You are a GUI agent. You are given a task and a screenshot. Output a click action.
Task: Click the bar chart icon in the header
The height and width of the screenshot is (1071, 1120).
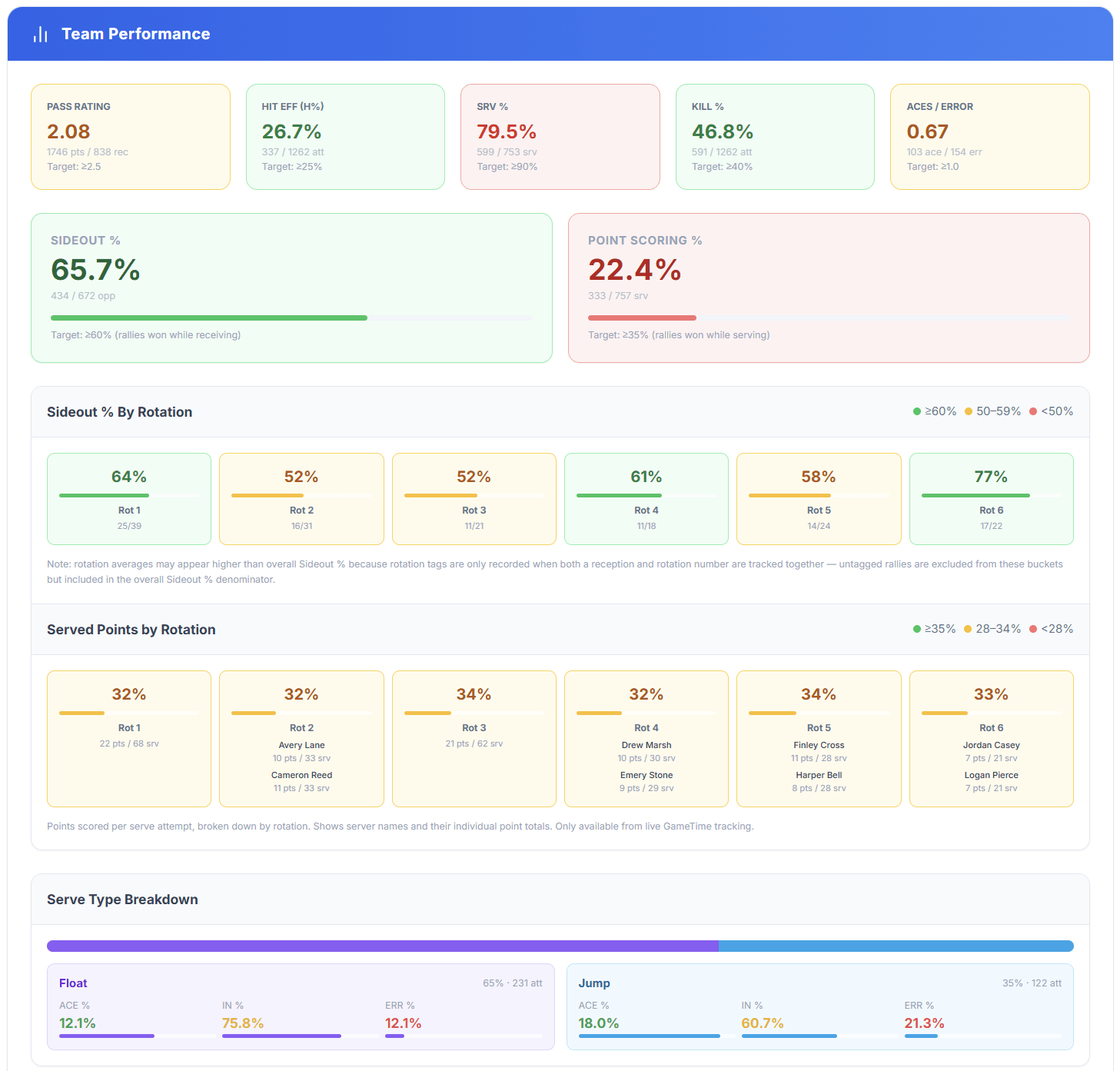(39, 34)
